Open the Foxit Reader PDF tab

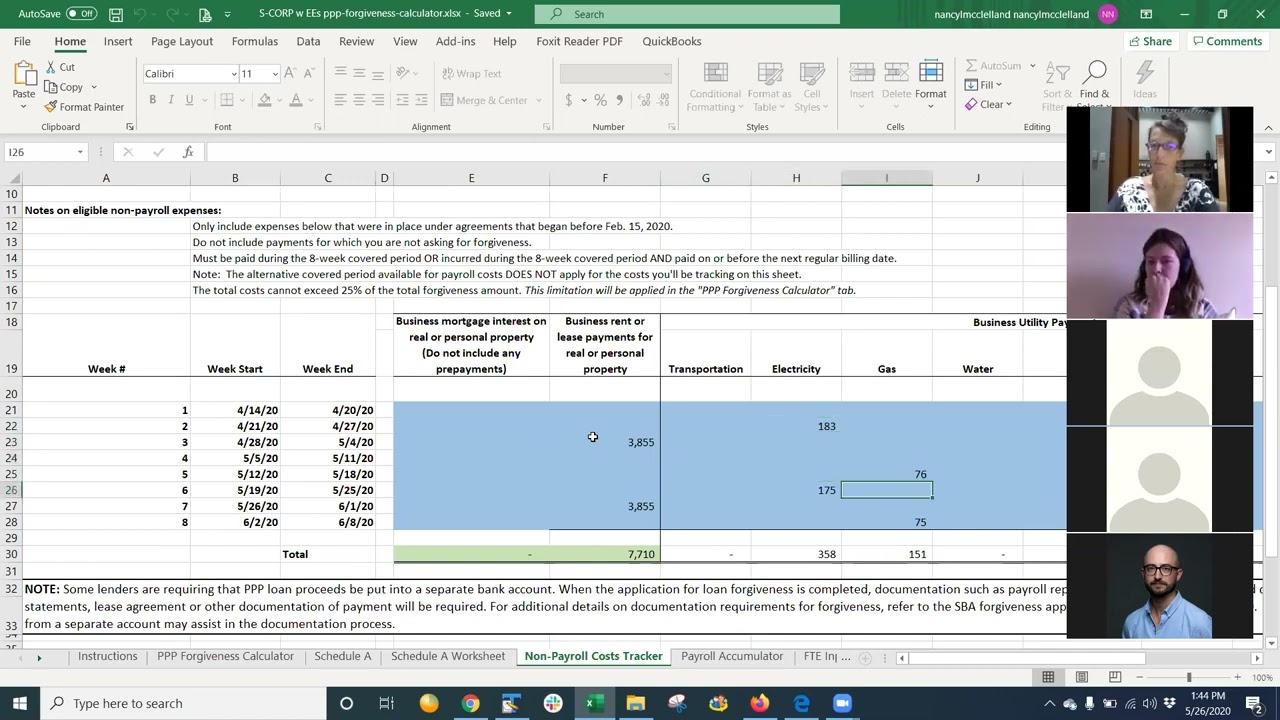coord(579,41)
